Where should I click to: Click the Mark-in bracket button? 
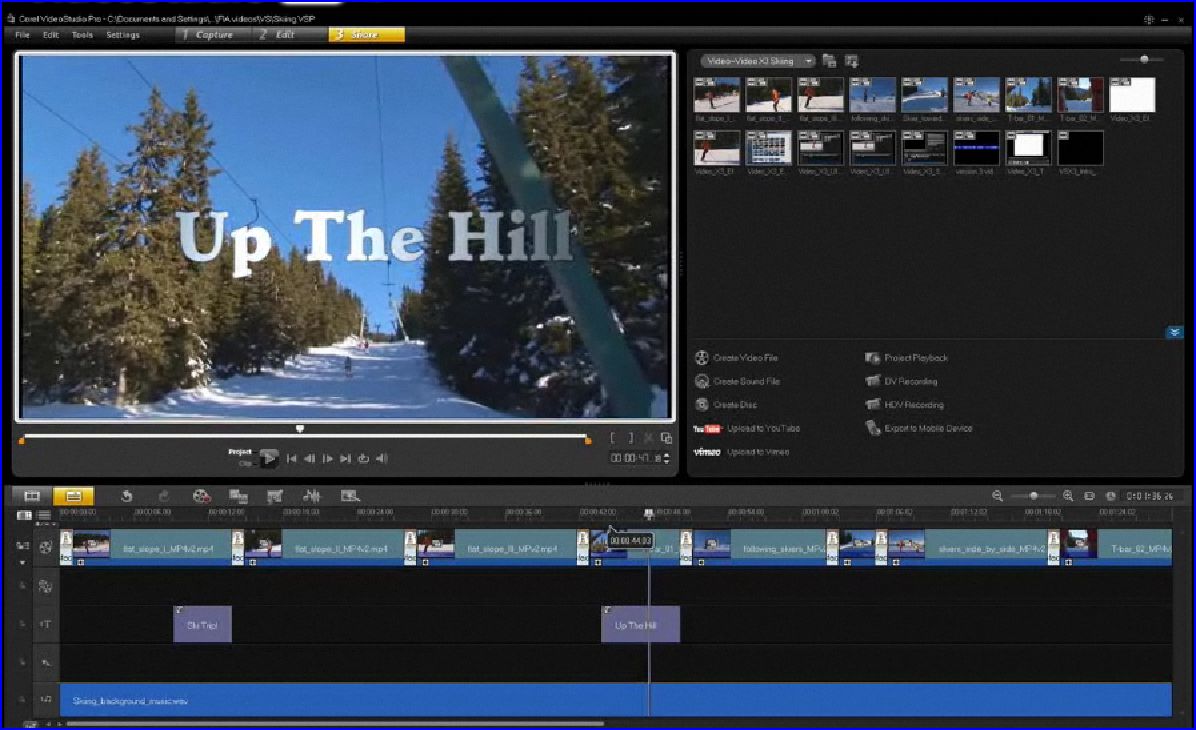click(x=612, y=438)
